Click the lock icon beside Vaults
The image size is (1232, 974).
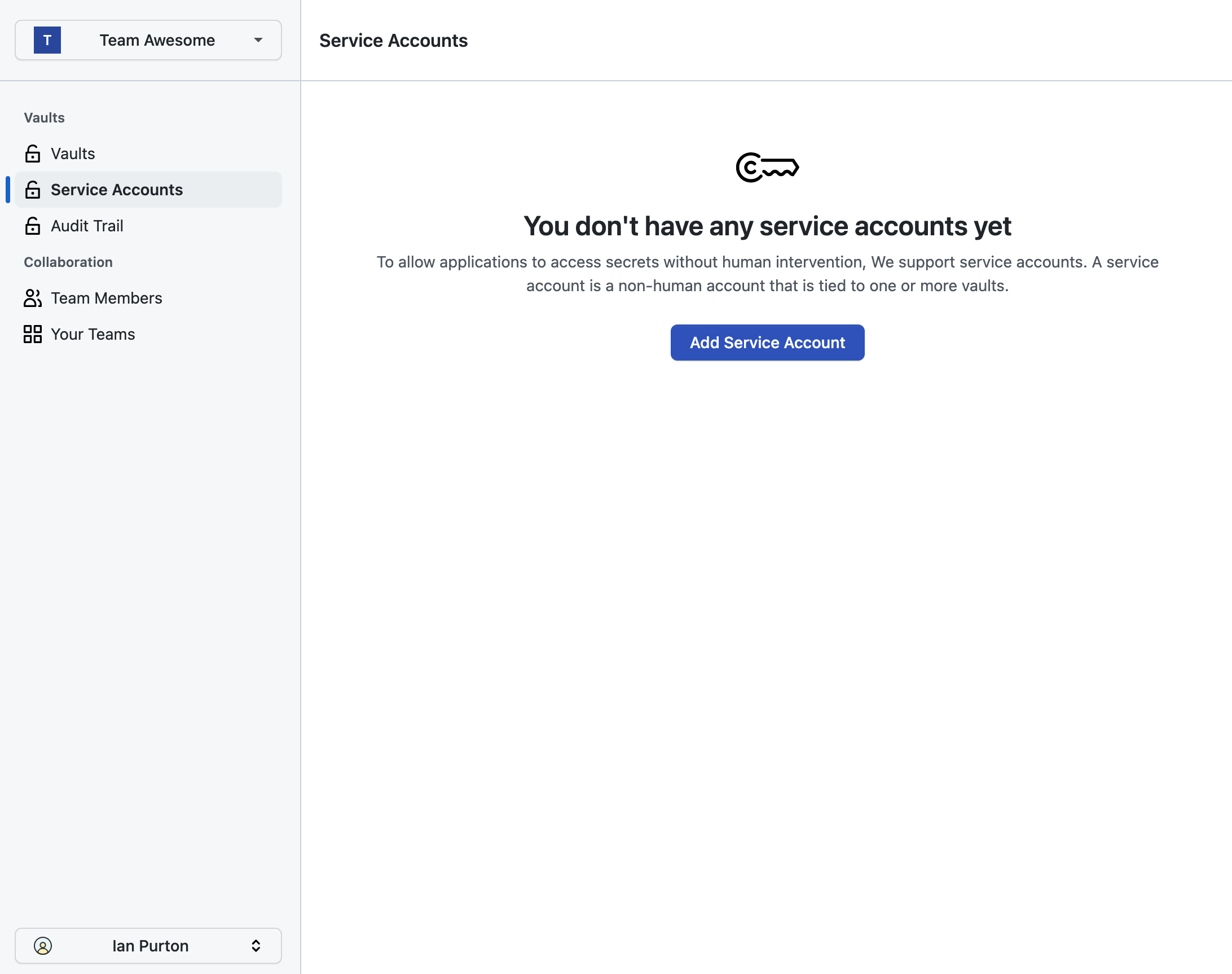pyautogui.click(x=33, y=153)
